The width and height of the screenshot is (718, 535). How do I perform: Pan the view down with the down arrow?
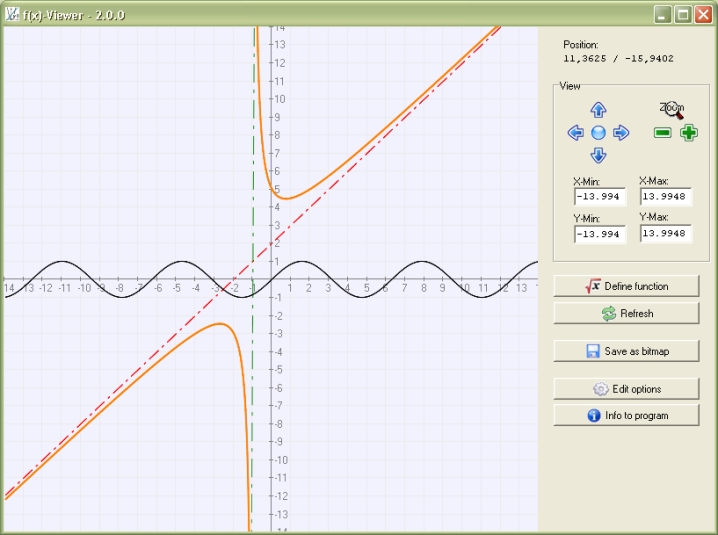(598, 155)
